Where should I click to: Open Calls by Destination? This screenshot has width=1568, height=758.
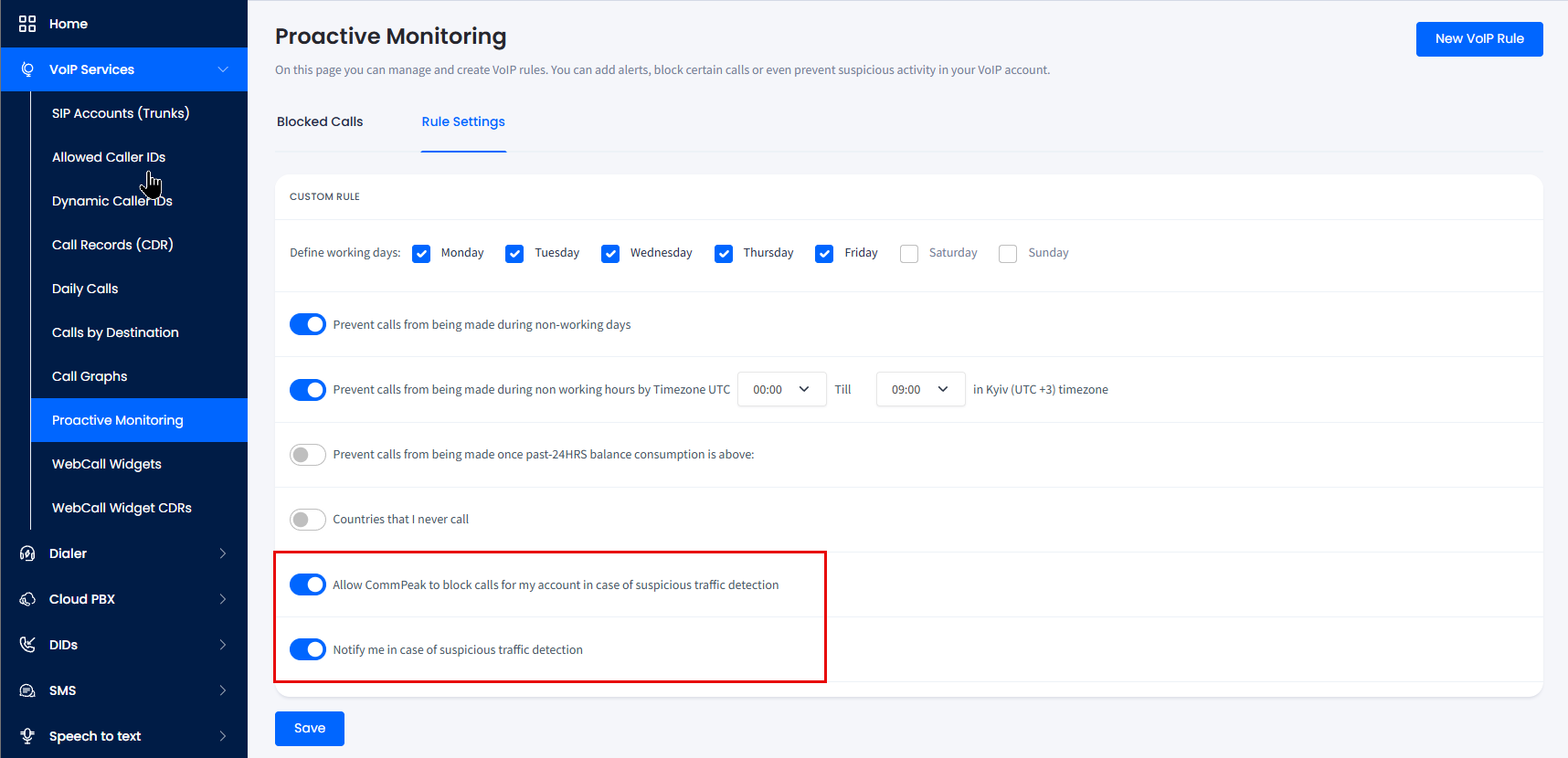click(115, 332)
